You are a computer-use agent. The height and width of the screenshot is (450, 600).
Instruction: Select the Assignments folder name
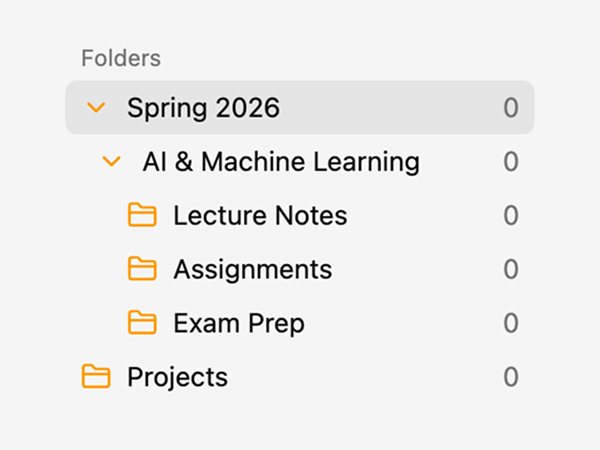coord(252,269)
